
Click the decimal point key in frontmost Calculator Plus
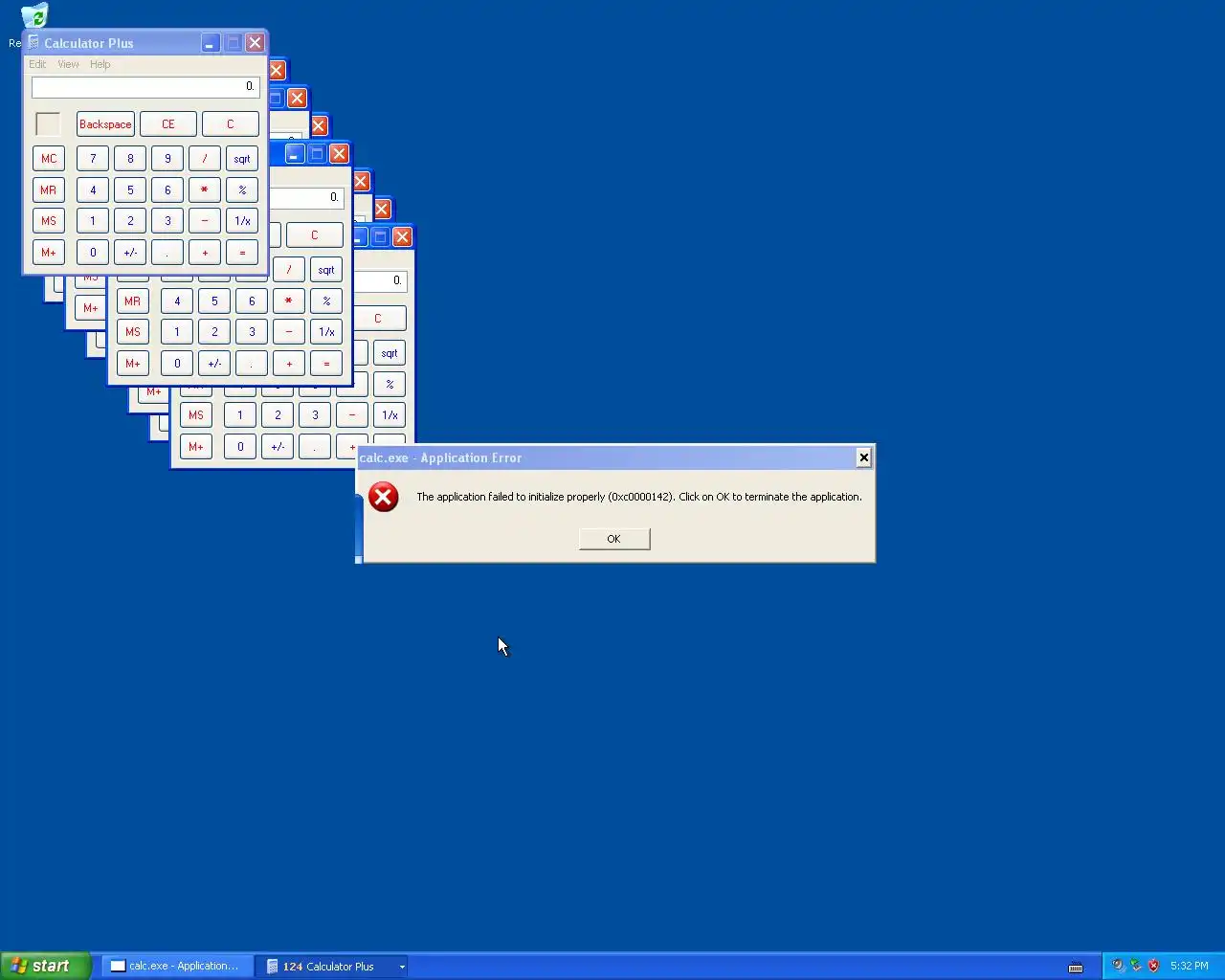pos(167,253)
